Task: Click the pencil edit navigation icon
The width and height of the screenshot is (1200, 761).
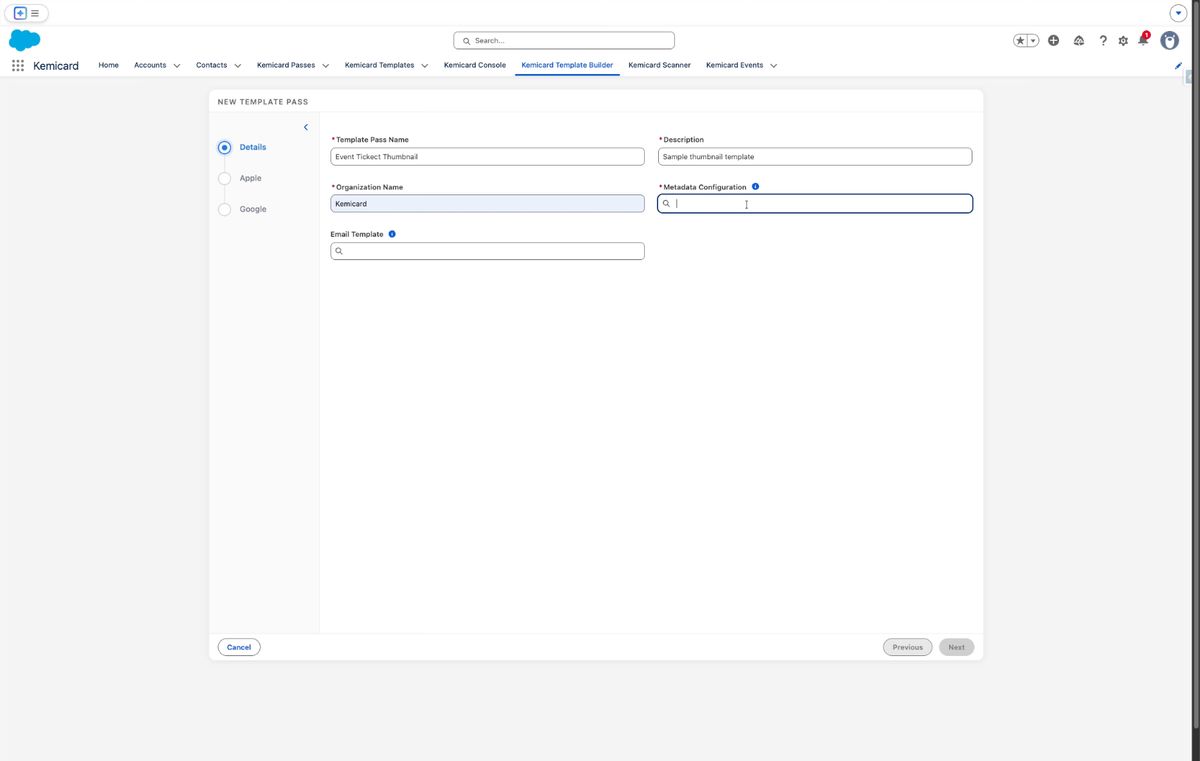Action: 1178,65
